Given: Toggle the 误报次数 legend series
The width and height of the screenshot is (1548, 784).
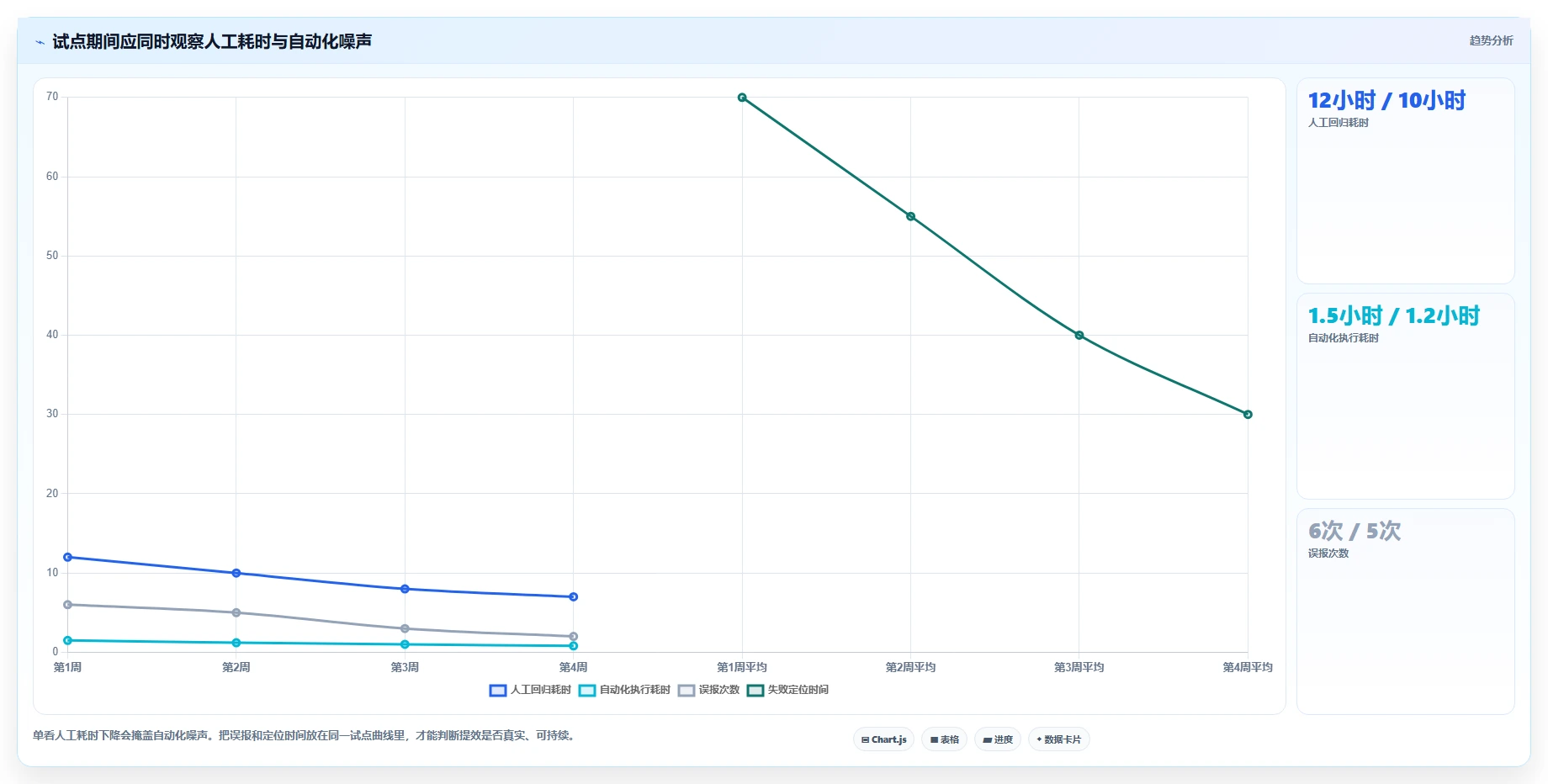Looking at the screenshot, I should (708, 690).
